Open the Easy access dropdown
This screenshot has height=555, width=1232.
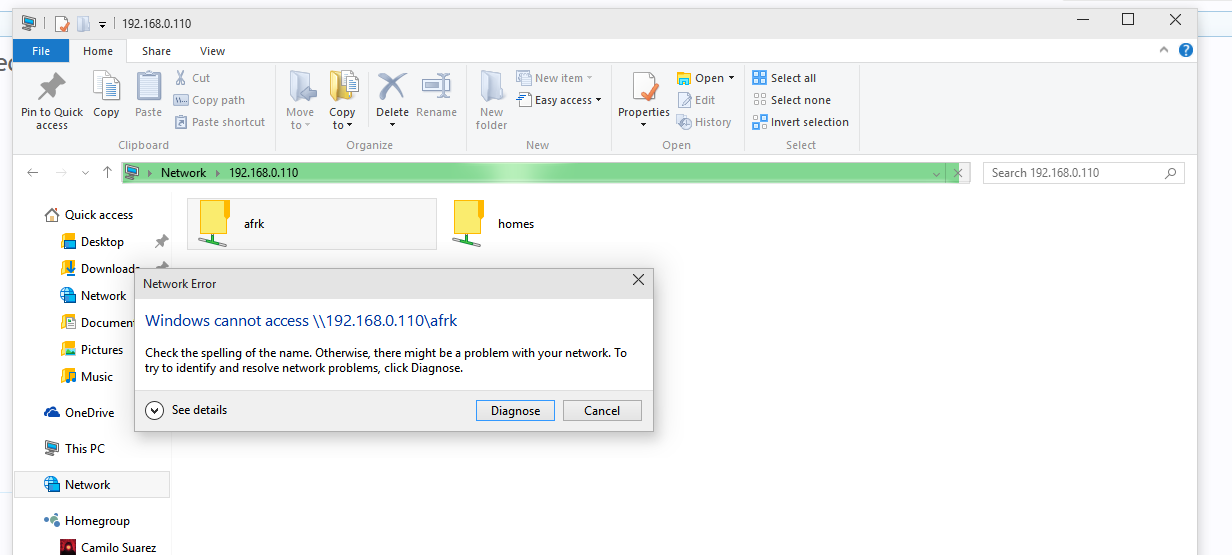tap(559, 100)
